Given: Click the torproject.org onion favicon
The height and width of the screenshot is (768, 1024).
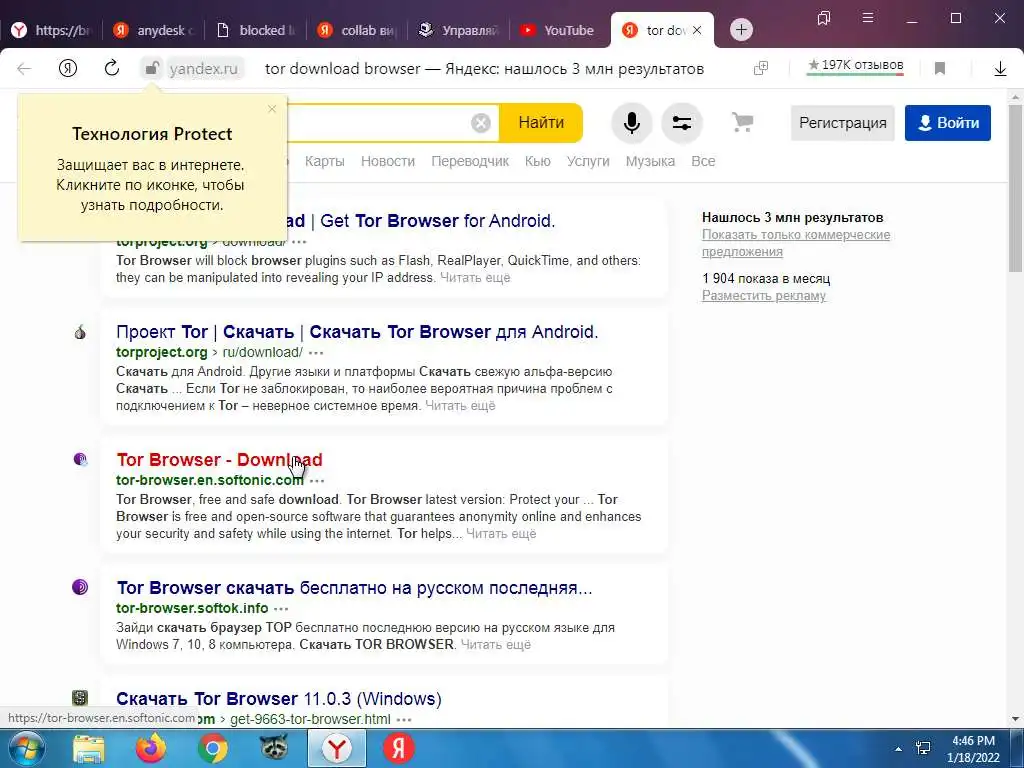Looking at the screenshot, I should (80, 332).
